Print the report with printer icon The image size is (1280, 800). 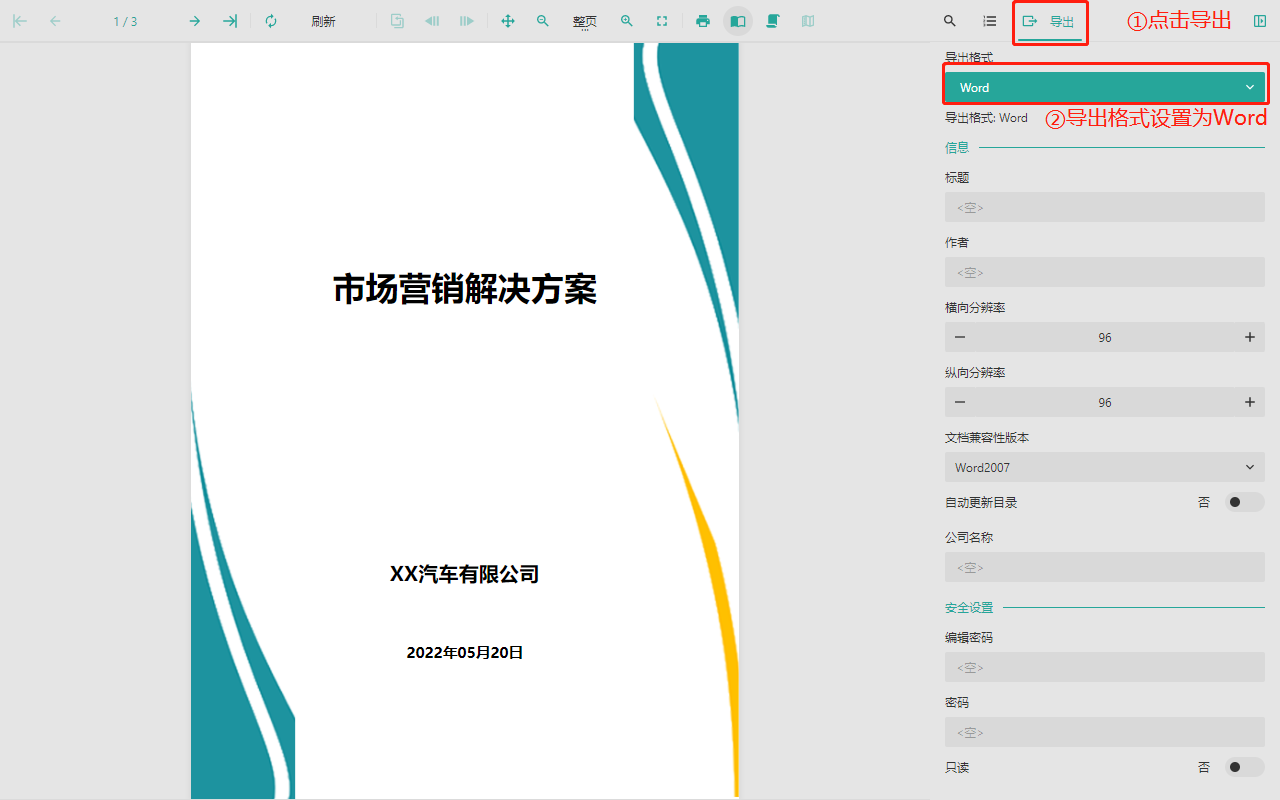703,21
